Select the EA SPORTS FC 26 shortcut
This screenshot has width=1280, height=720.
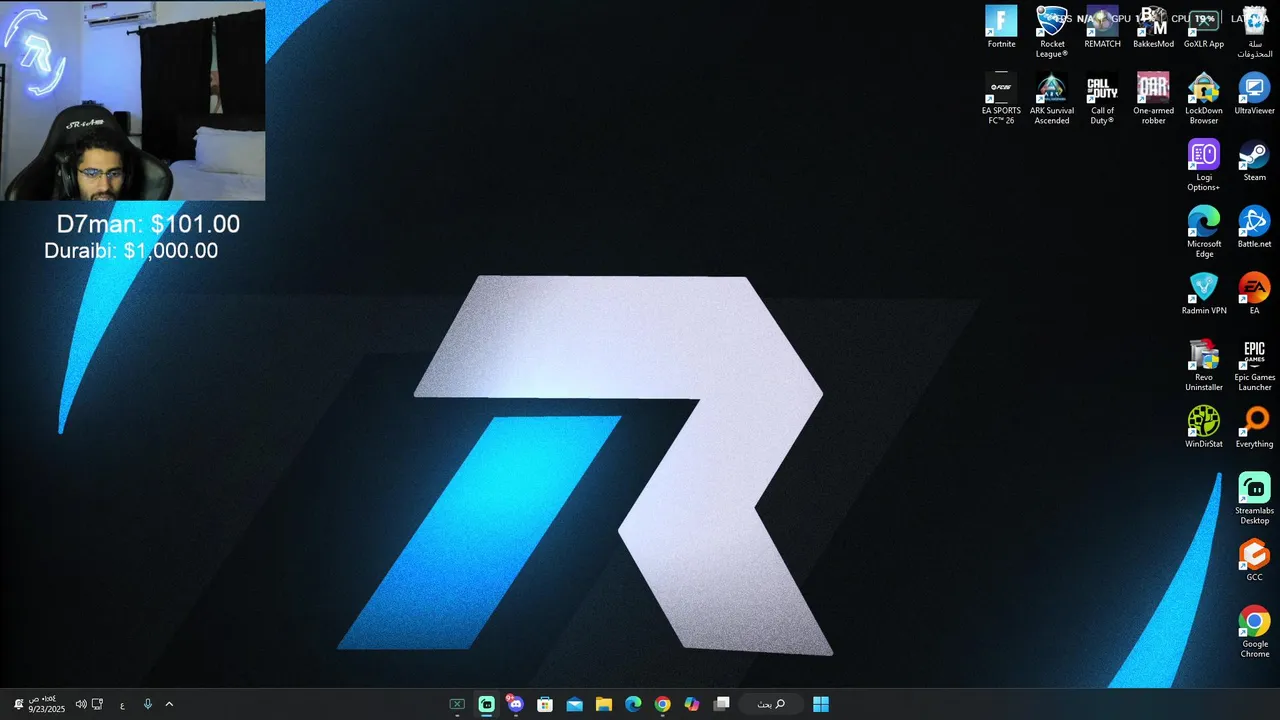click(1001, 98)
